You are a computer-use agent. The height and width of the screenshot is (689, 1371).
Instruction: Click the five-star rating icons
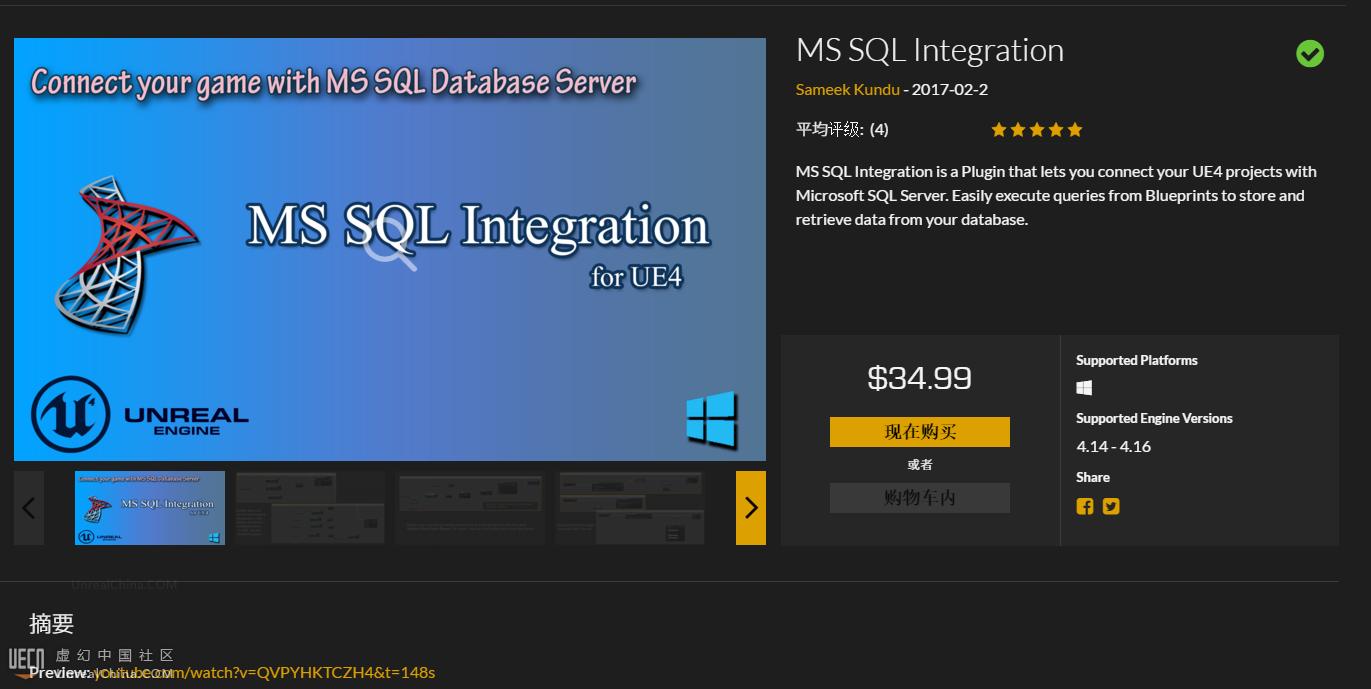point(1037,130)
